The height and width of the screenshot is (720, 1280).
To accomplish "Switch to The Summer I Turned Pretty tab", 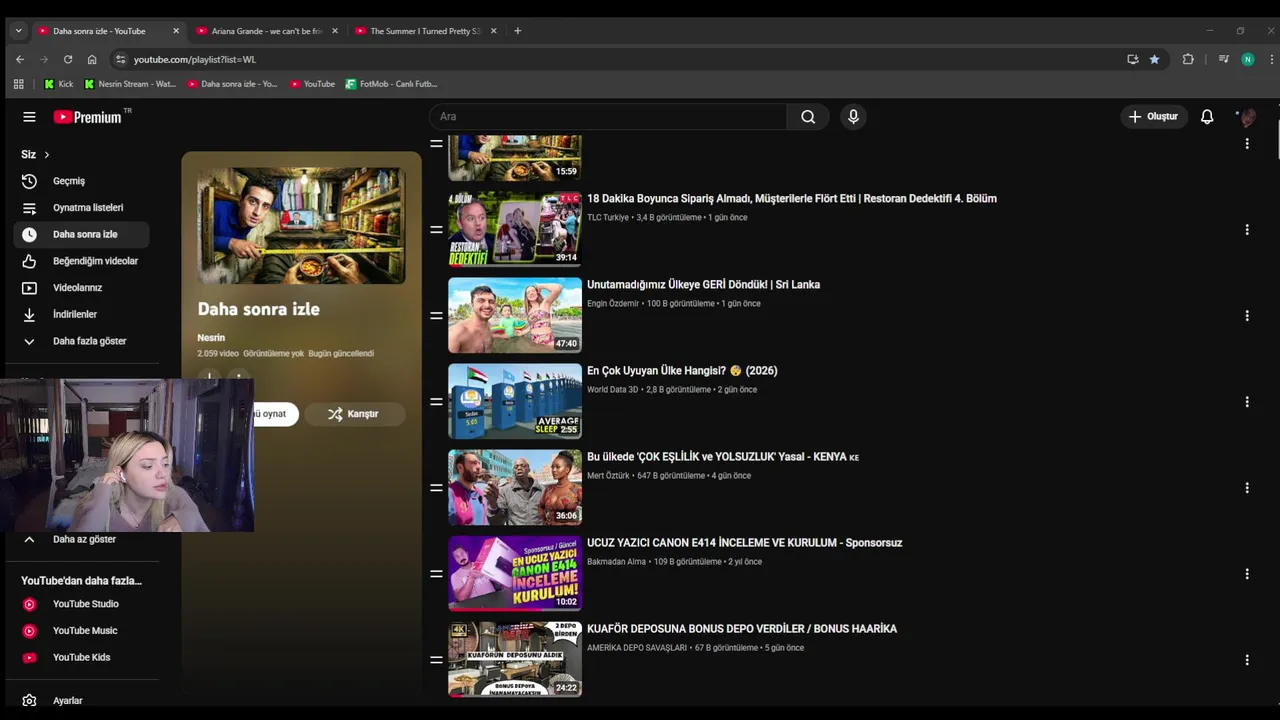I will pyautogui.click(x=425, y=31).
